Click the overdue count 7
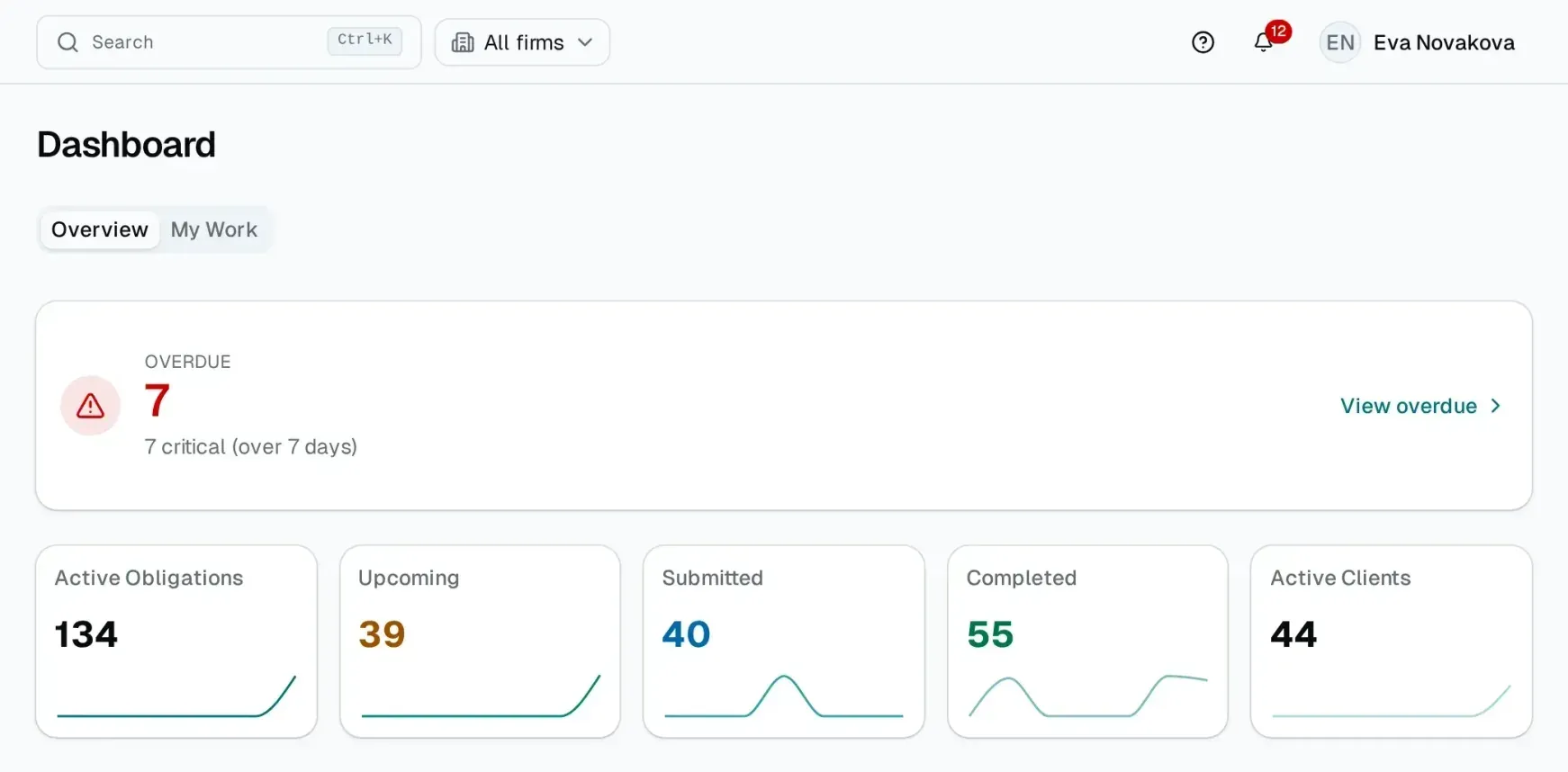Image resolution: width=1568 pixels, height=772 pixels. pos(158,400)
